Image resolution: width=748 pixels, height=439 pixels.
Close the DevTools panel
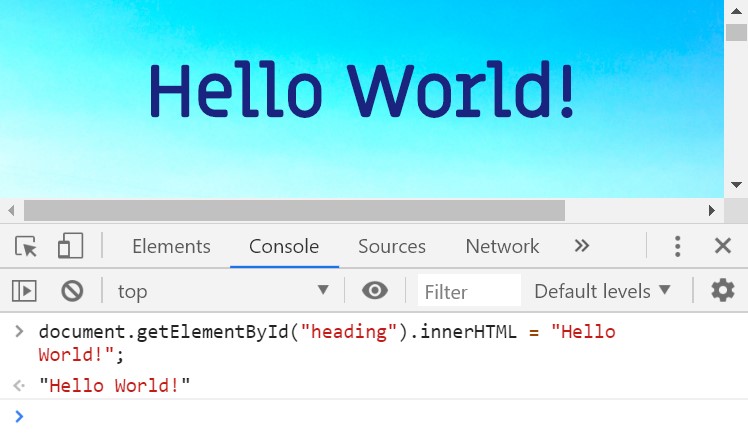[x=723, y=246]
